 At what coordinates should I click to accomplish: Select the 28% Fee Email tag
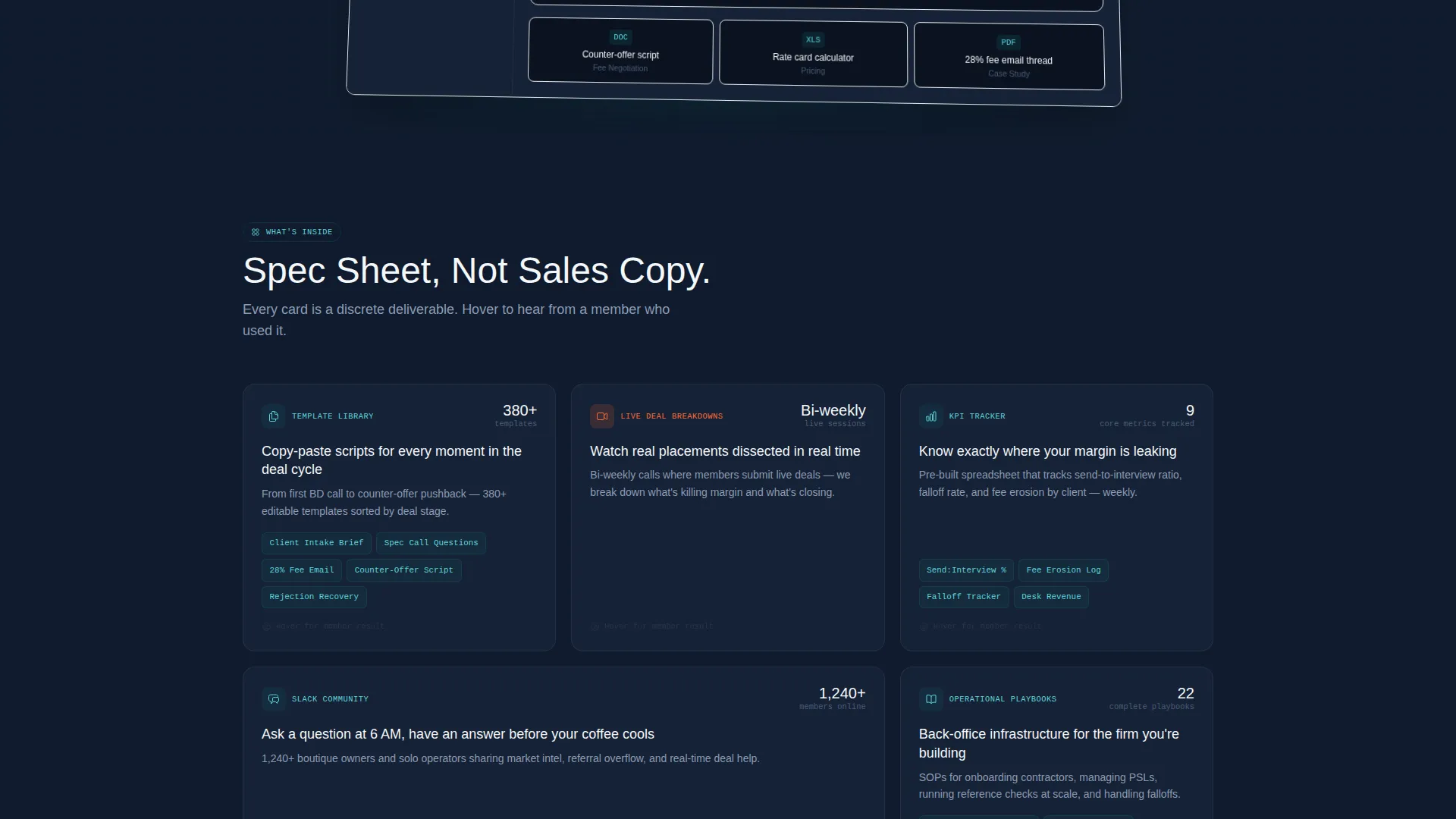pos(302,570)
